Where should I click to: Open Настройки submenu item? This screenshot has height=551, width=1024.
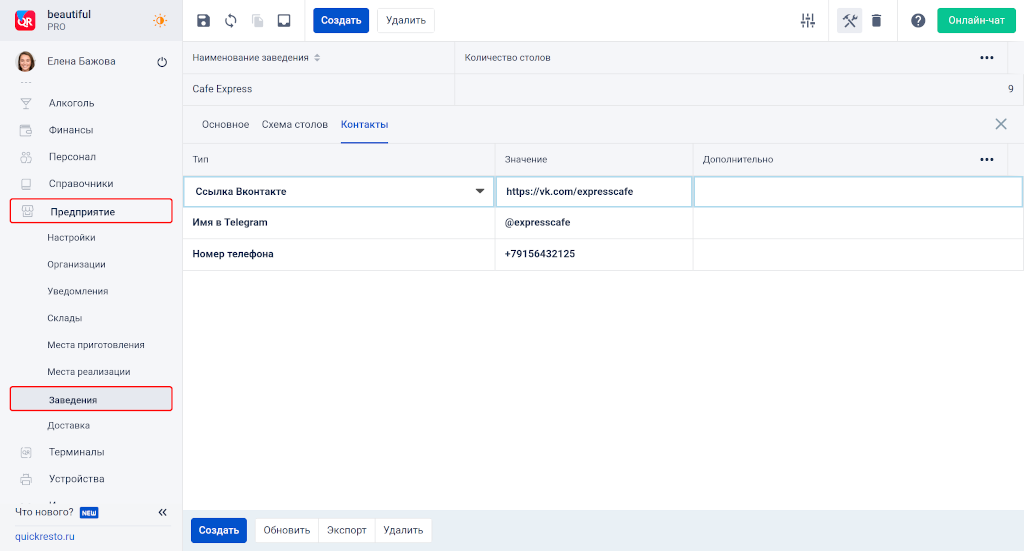tap(71, 238)
